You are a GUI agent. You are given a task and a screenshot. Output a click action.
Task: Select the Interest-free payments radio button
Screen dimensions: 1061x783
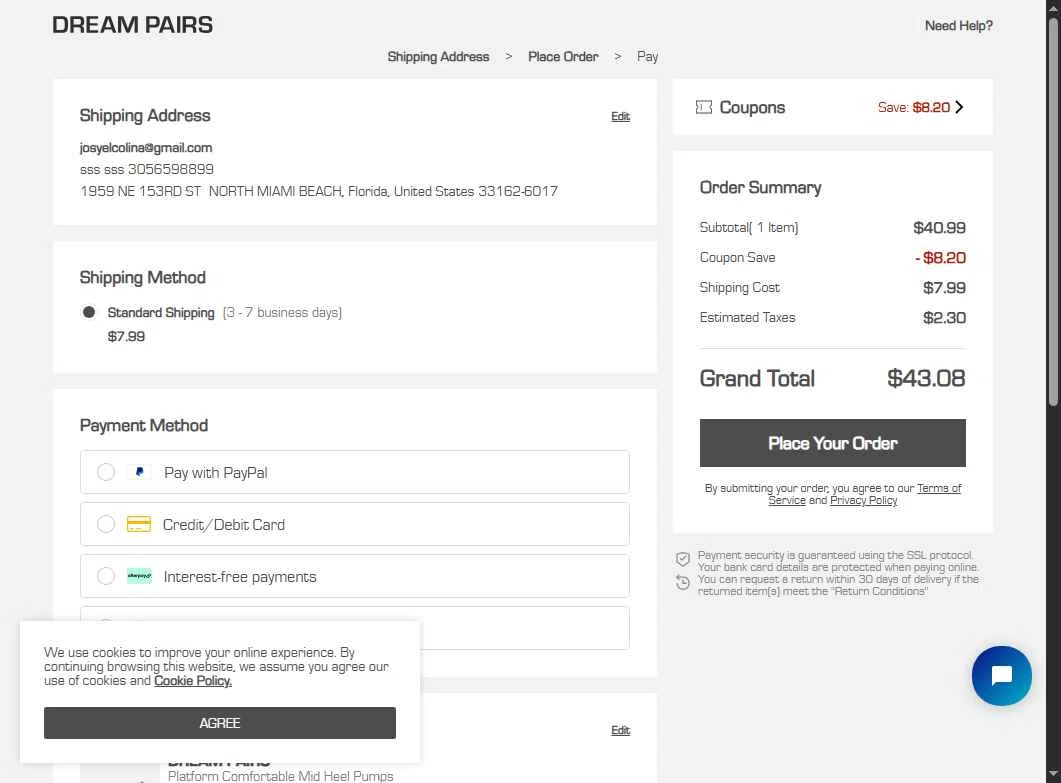click(x=106, y=576)
